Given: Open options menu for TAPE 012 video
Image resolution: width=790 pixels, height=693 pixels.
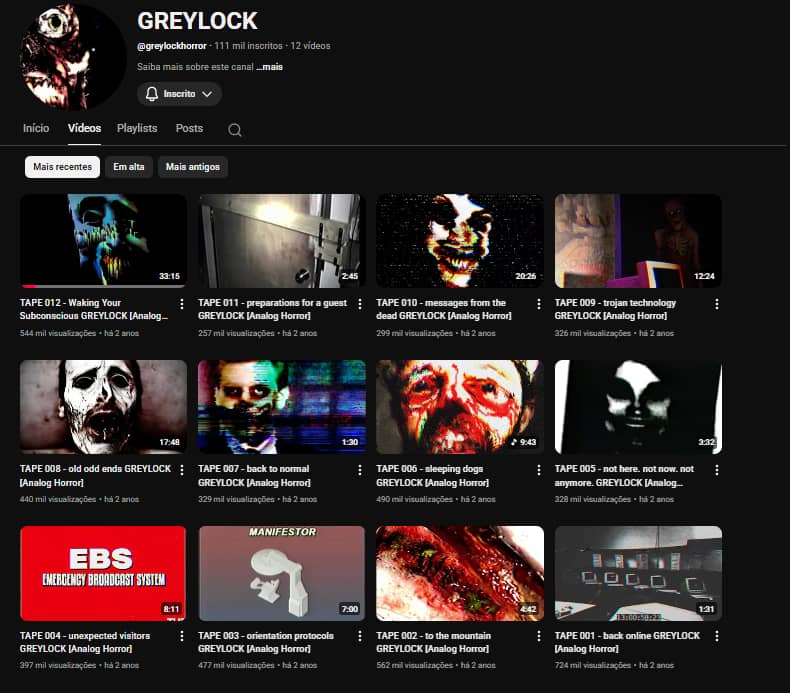Looking at the screenshot, I should coord(182,304).
